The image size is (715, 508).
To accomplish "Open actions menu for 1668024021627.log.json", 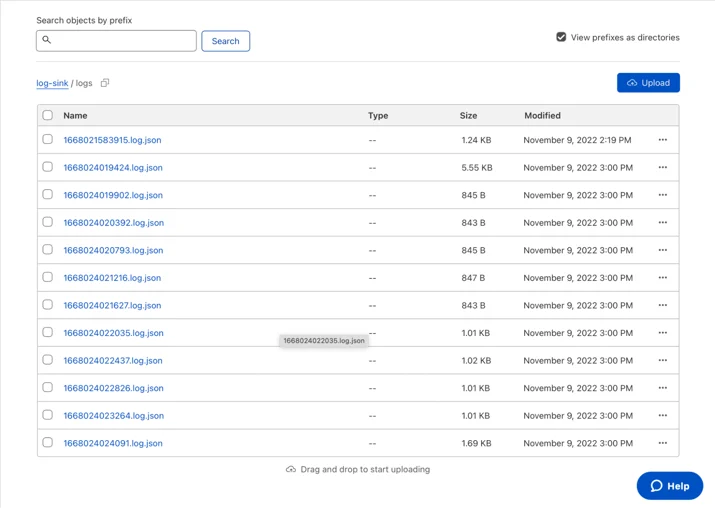I will 663,305.
